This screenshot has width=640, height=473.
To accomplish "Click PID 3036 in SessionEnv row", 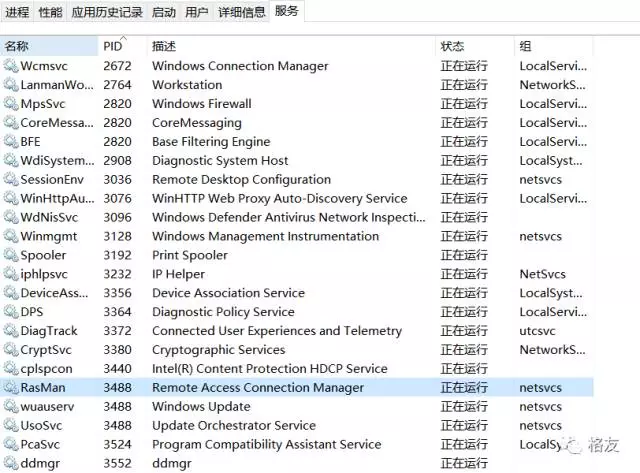I will (117, 179).
